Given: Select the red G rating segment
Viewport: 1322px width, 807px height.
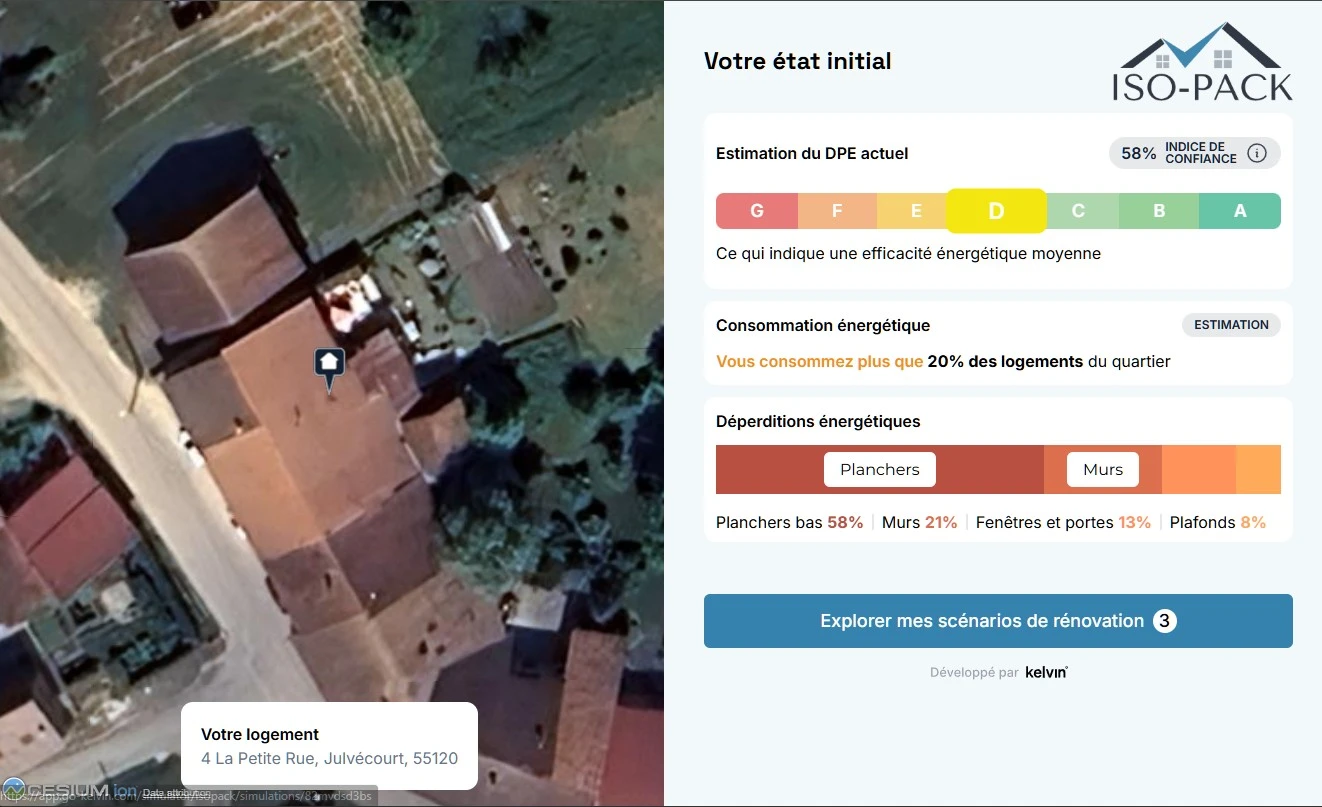Looking at the screenshot, I should pos(757,211).
